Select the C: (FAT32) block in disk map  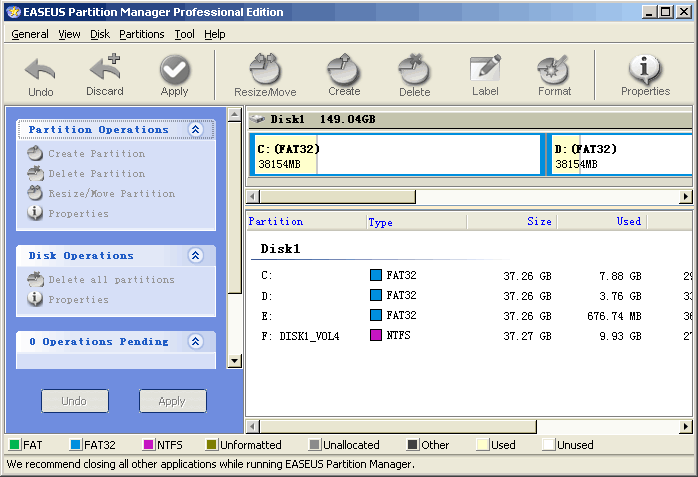tap(397, 154)
